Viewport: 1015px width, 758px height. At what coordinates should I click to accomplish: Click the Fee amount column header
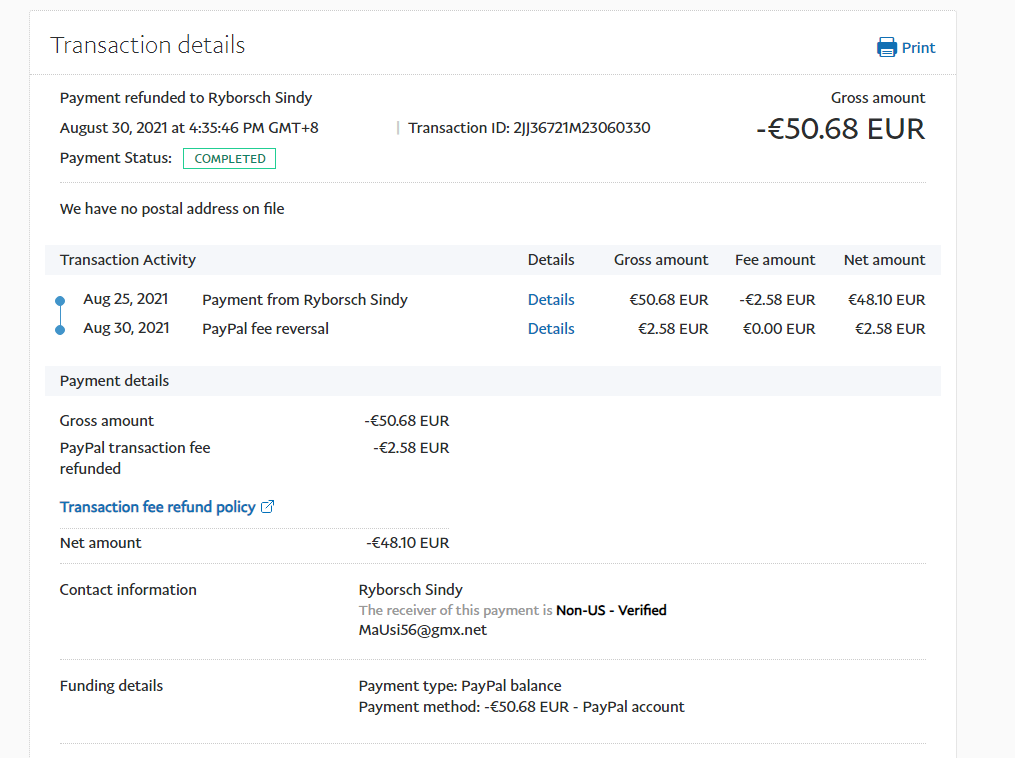775,260
